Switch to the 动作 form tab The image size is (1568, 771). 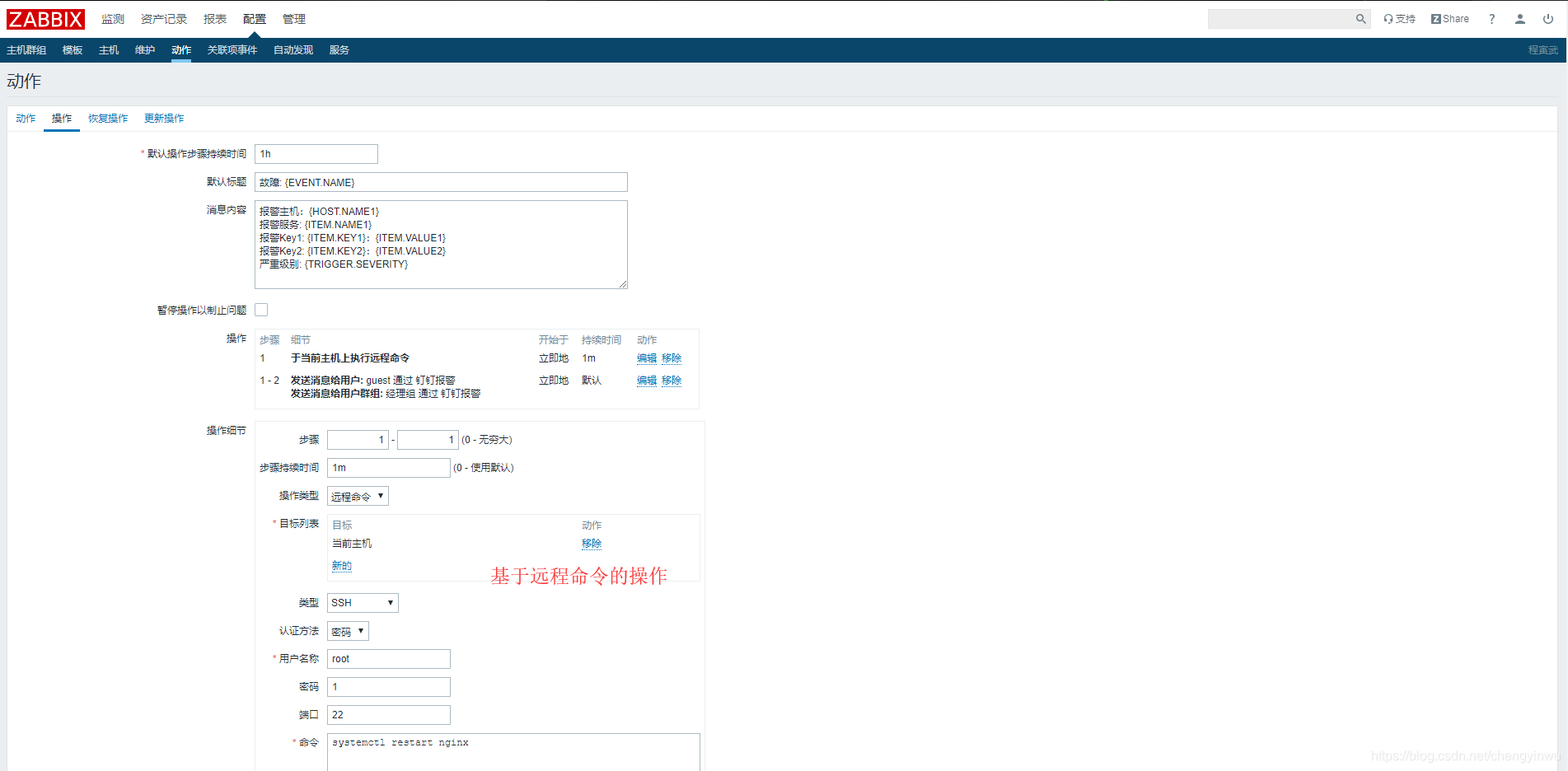[26, 119]
